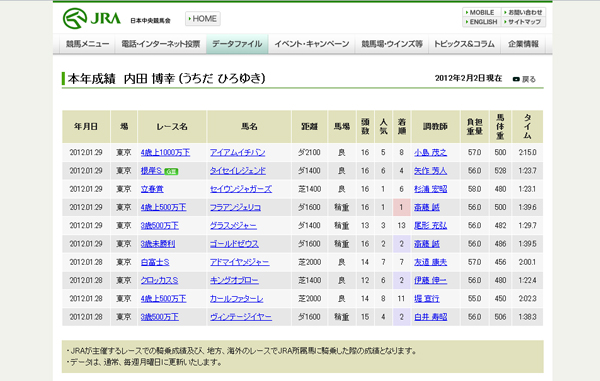The image size is (600, 381).
Task: Open trainer 堀 宣行
Action: click(427, 299)
